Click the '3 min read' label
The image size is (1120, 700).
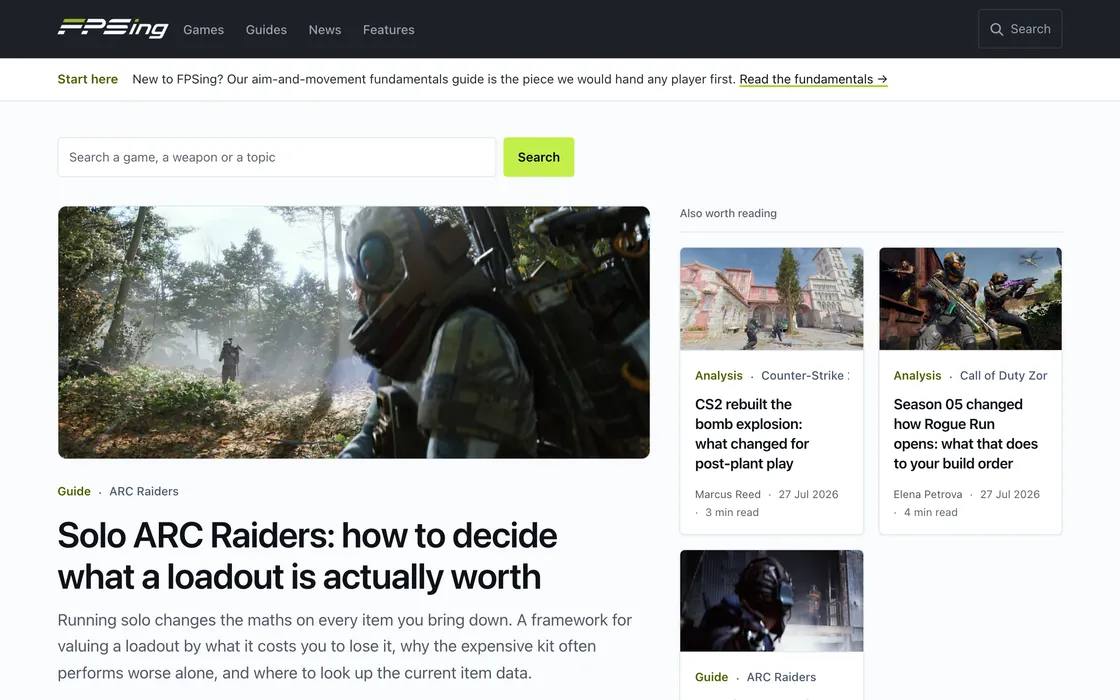[x=732, y=512]
